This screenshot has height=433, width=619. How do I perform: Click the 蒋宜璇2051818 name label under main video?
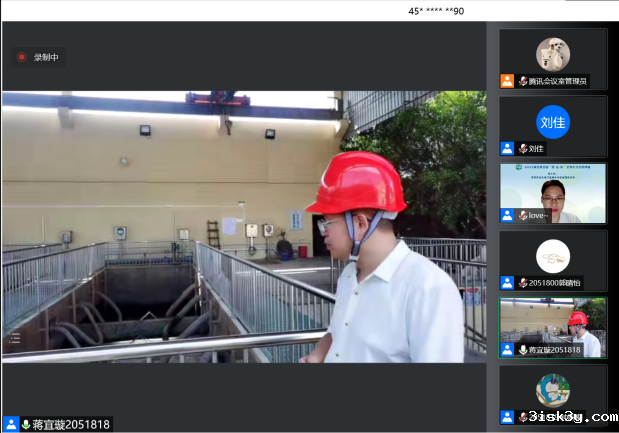(70, 424)
